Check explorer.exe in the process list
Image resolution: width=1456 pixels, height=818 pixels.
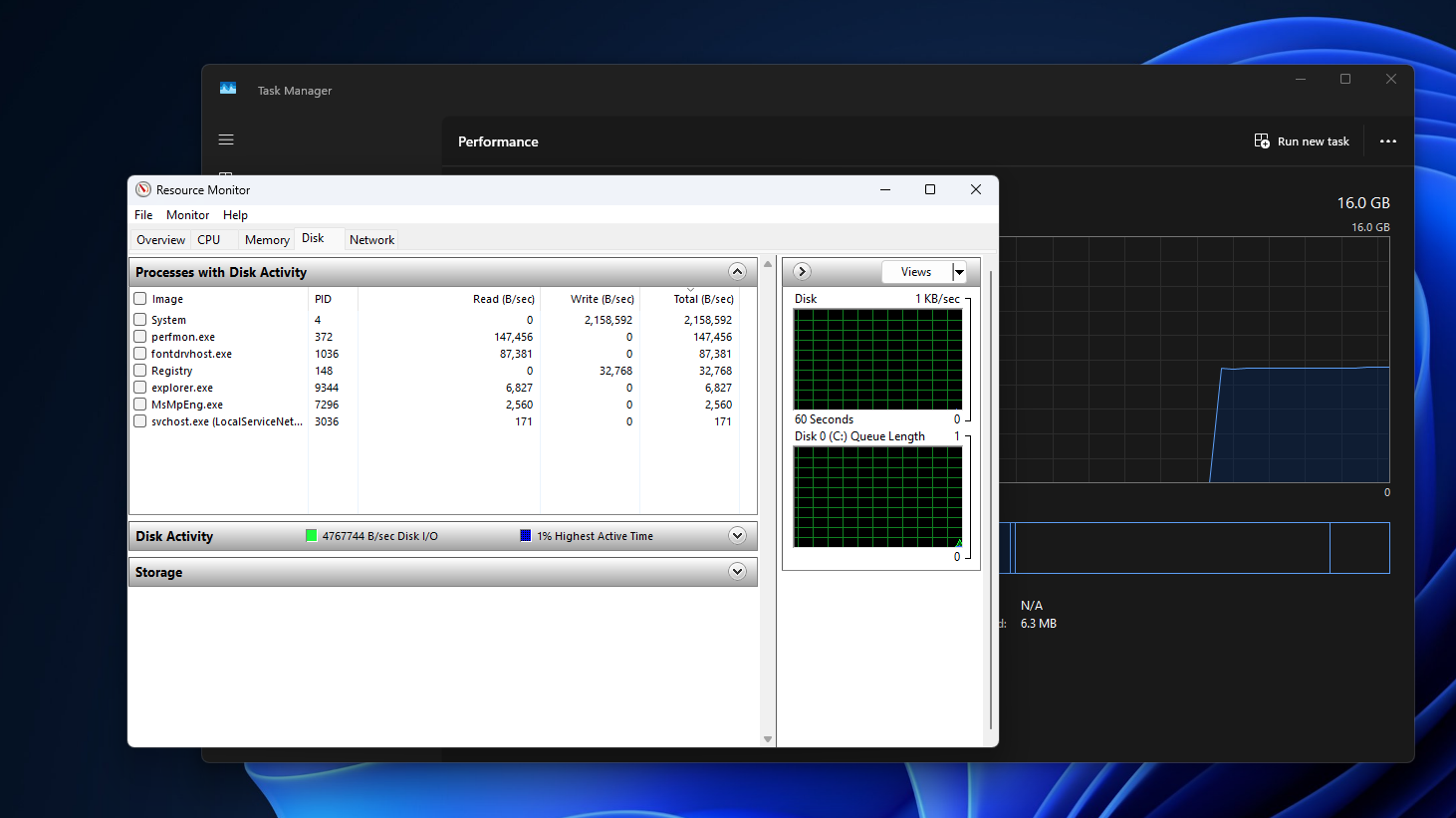(140, 388)
